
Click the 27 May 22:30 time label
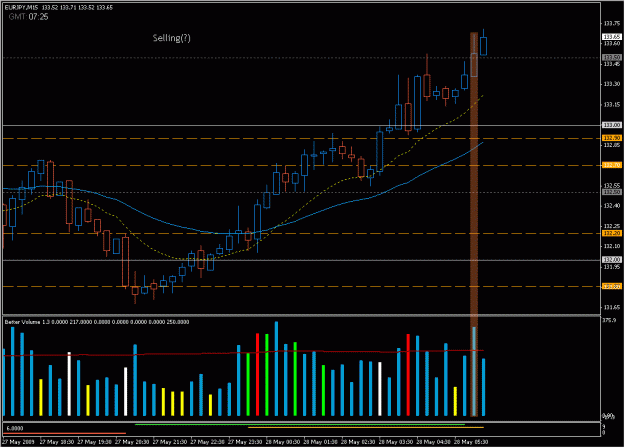tap(207, 442)
